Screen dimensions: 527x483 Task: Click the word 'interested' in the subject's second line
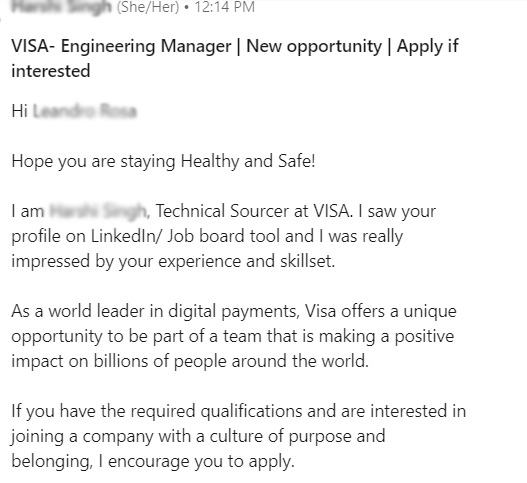[51, 71]
